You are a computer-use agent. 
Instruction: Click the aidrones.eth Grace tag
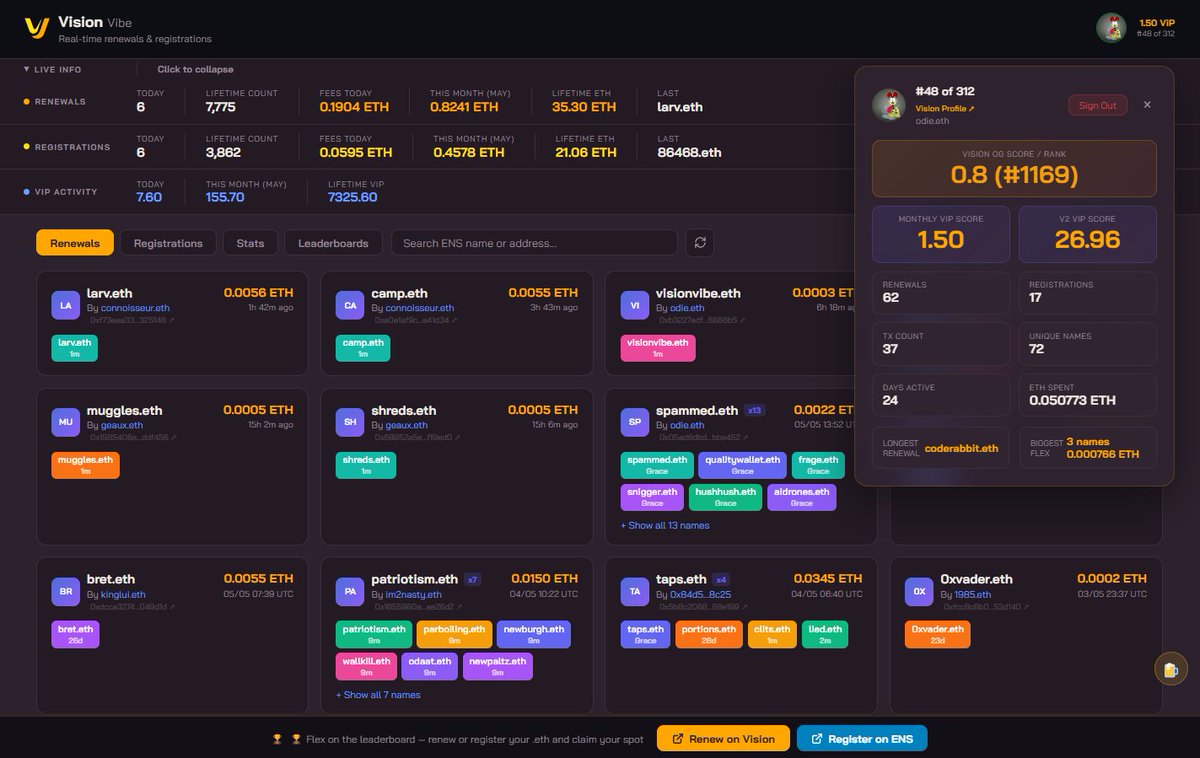point(802,497)
